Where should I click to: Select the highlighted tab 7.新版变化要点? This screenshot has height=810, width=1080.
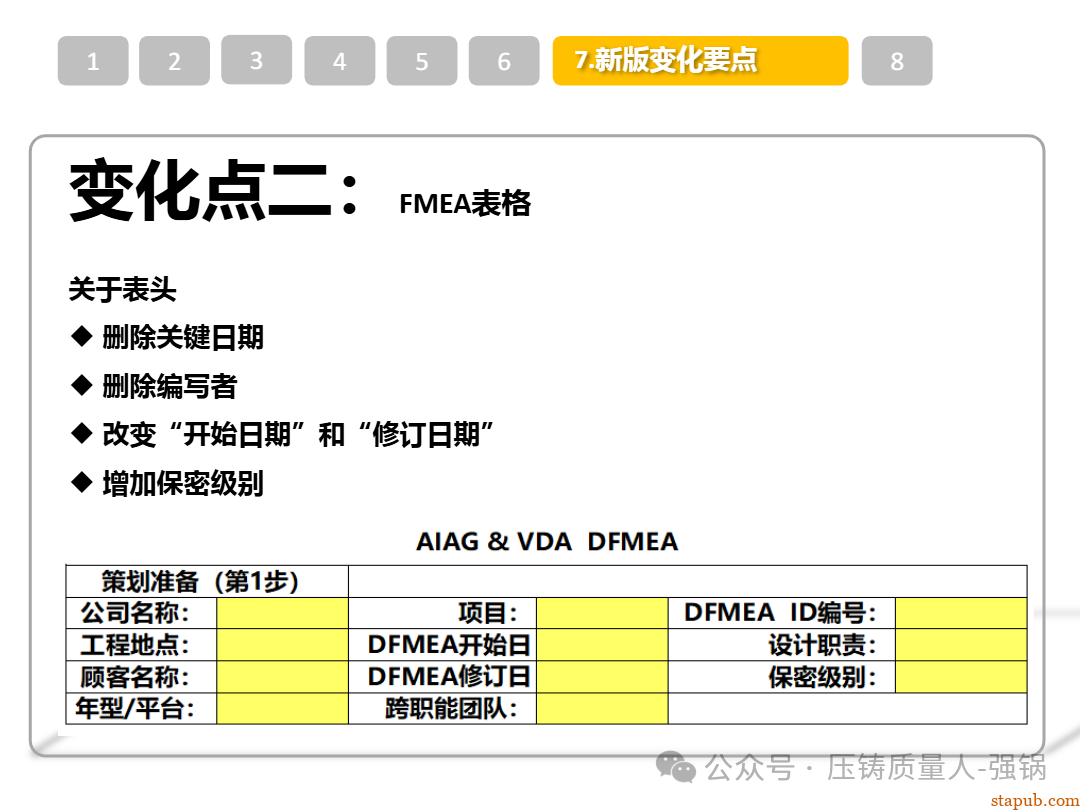point(700,61)
